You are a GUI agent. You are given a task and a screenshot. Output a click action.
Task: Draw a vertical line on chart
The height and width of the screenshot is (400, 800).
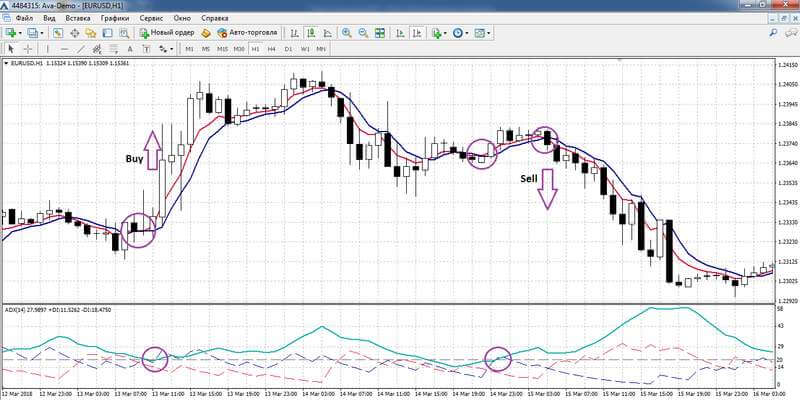pyautogui.click(x=47, y=49)
